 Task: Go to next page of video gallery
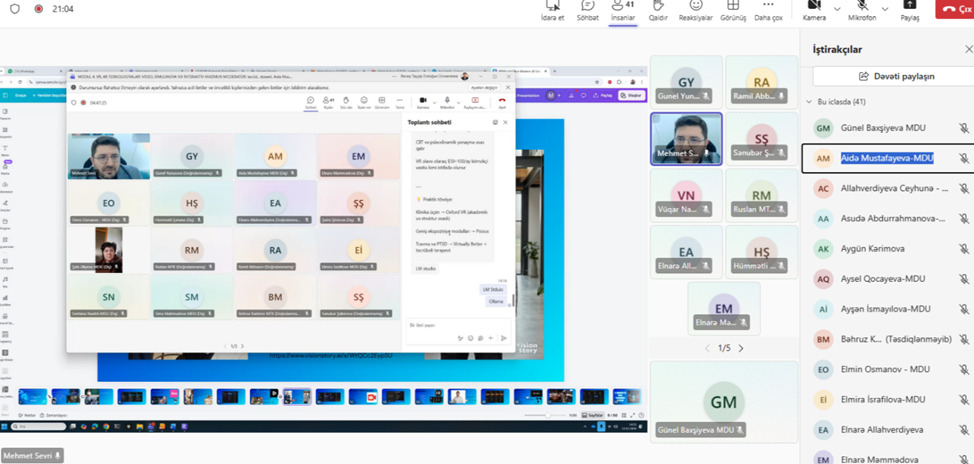pyautogui.click(x=741, y=348)
